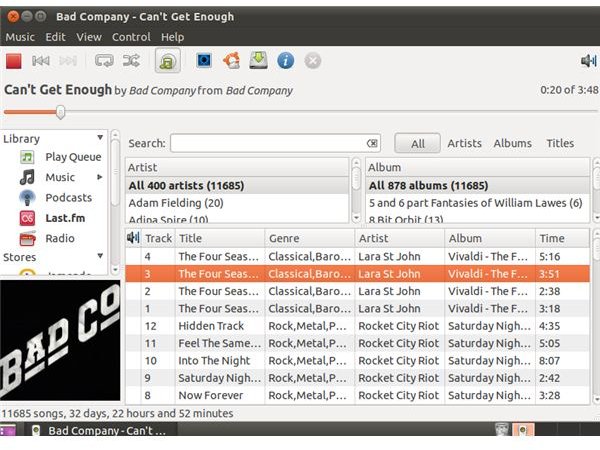Collapse the Library section in sidebar
Viewport: 600px width, 450px height.
[x=100, y=137]
